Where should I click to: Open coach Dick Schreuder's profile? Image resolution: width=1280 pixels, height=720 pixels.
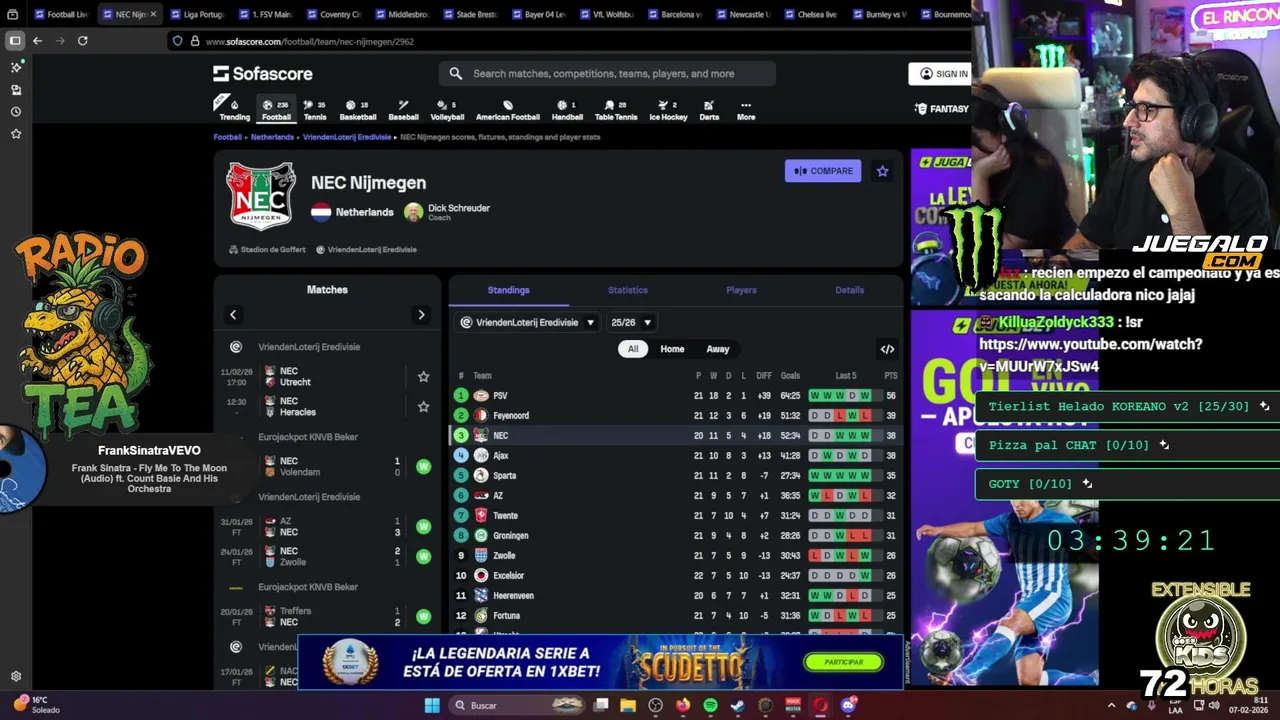[447, 212]
